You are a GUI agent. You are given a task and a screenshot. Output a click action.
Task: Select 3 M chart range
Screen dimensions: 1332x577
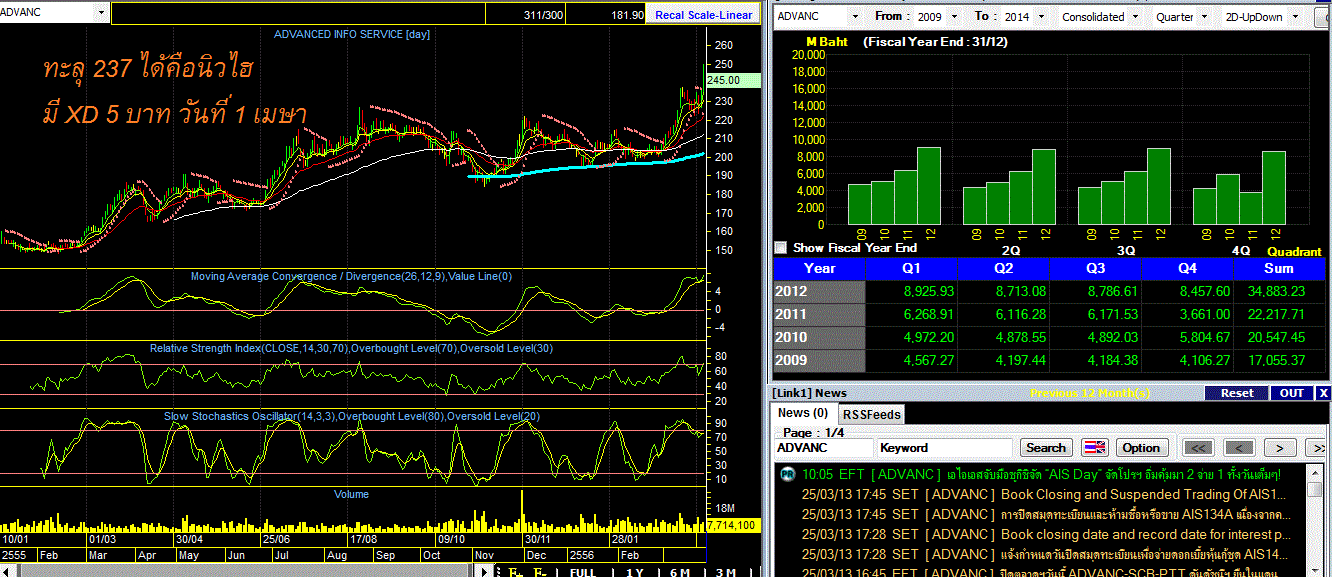(x=725, y=572)
